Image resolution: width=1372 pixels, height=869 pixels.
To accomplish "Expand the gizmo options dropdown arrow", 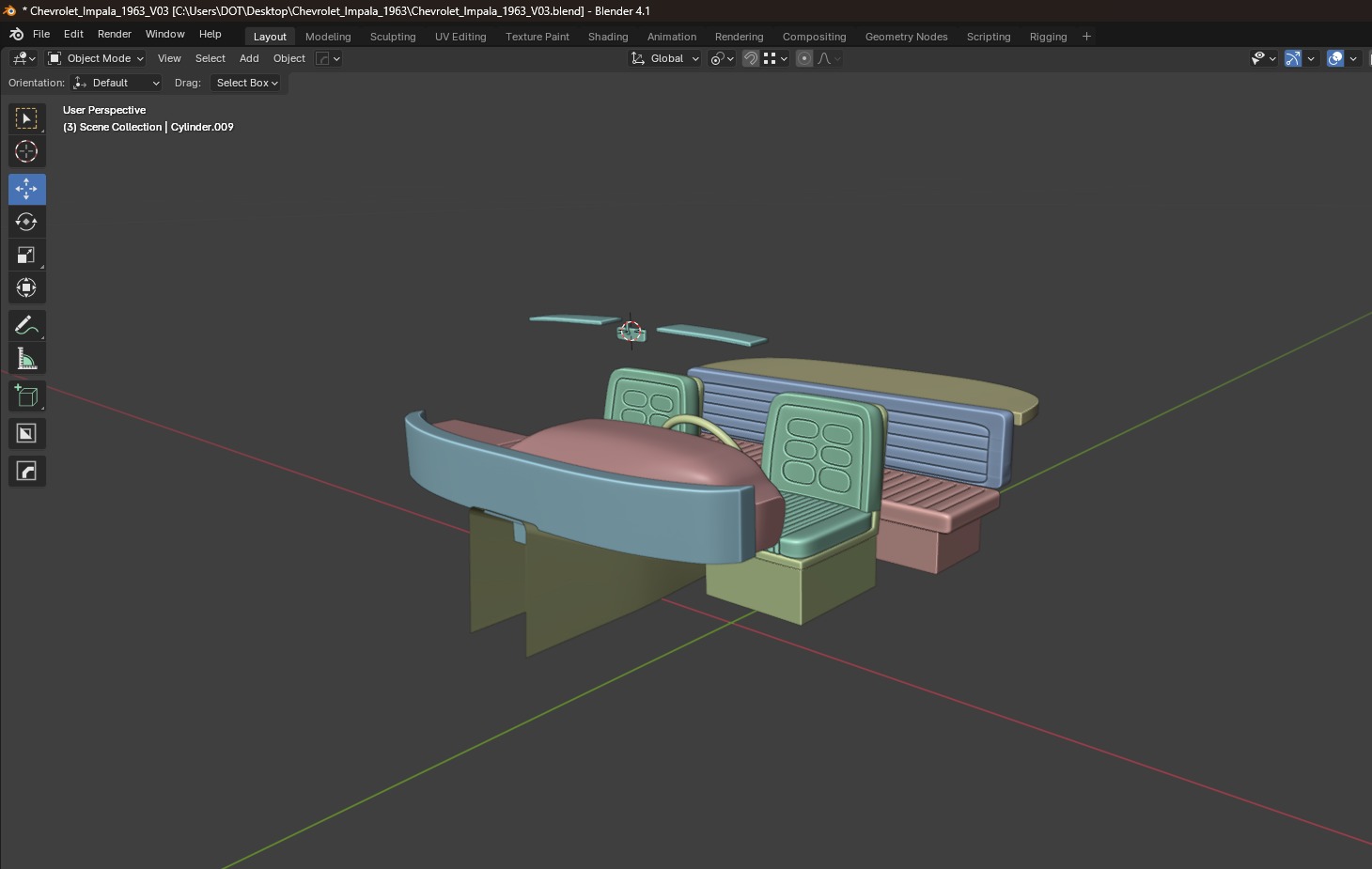I will (x=1311, y=58).
